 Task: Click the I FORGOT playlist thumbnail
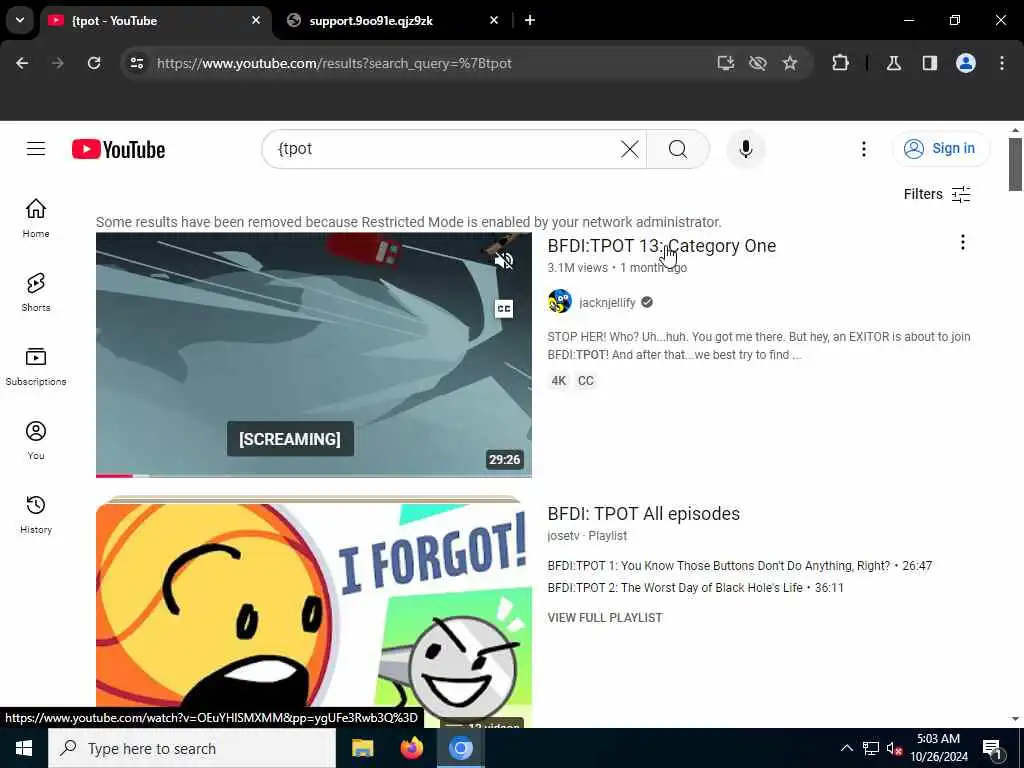pyautogui.click(x=313, y=612)
